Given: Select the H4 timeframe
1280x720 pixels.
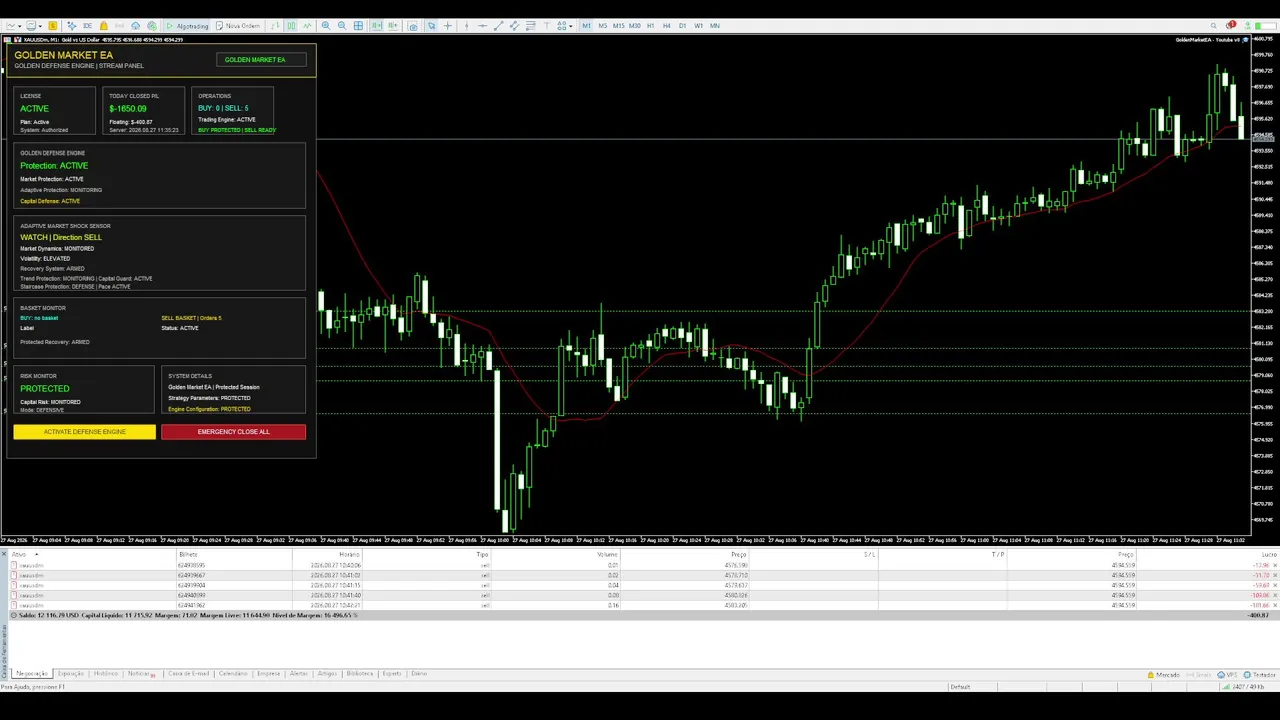Looking at the screenshot, I should pyautogui.click(x=666, y=26).
